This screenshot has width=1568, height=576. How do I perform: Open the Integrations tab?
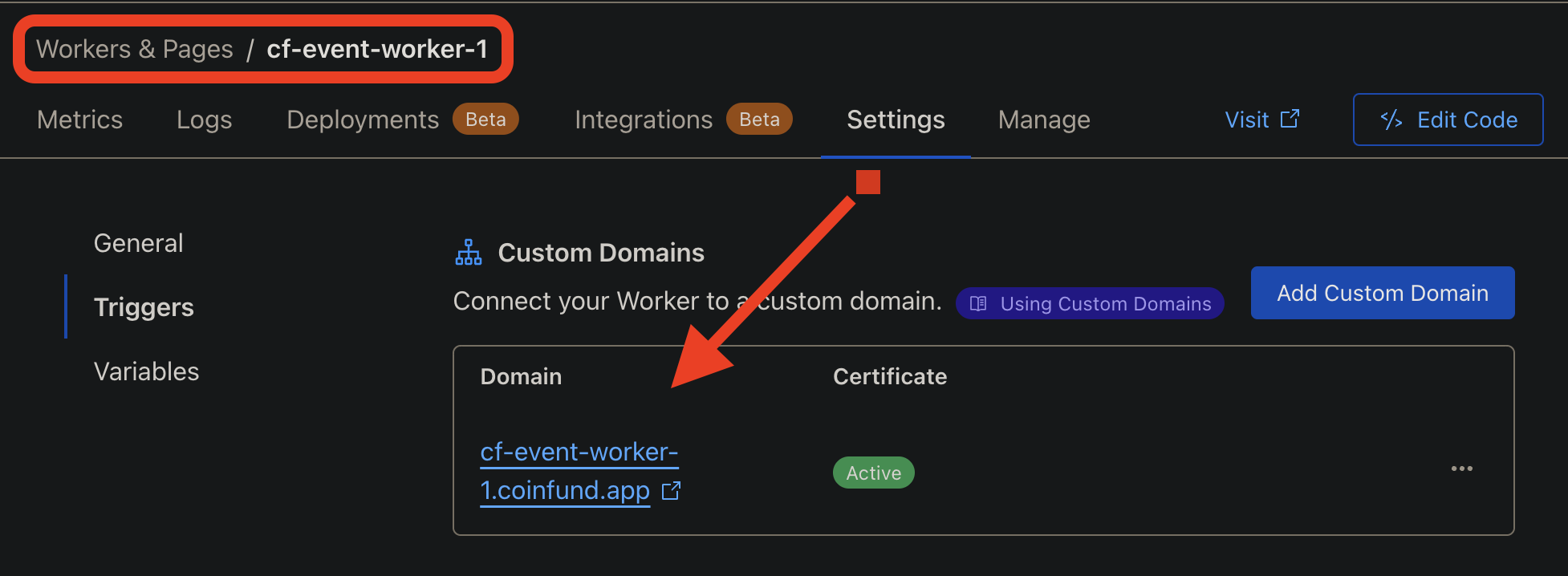[644, 120]
